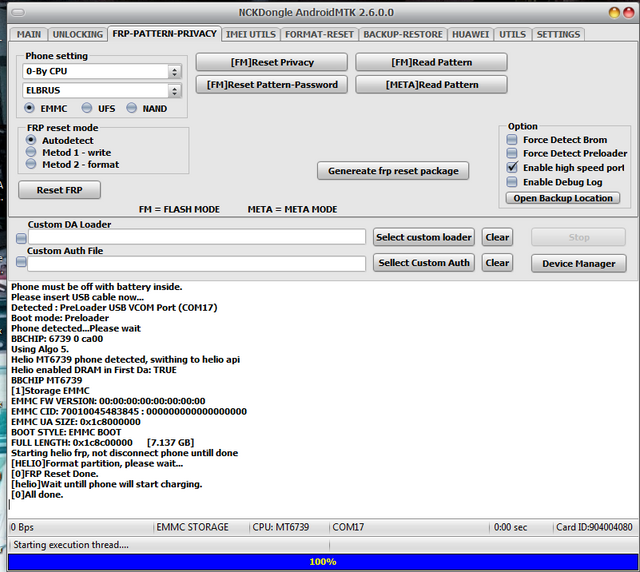
Task: Click the red close window button
Action: tap(628, 13)
